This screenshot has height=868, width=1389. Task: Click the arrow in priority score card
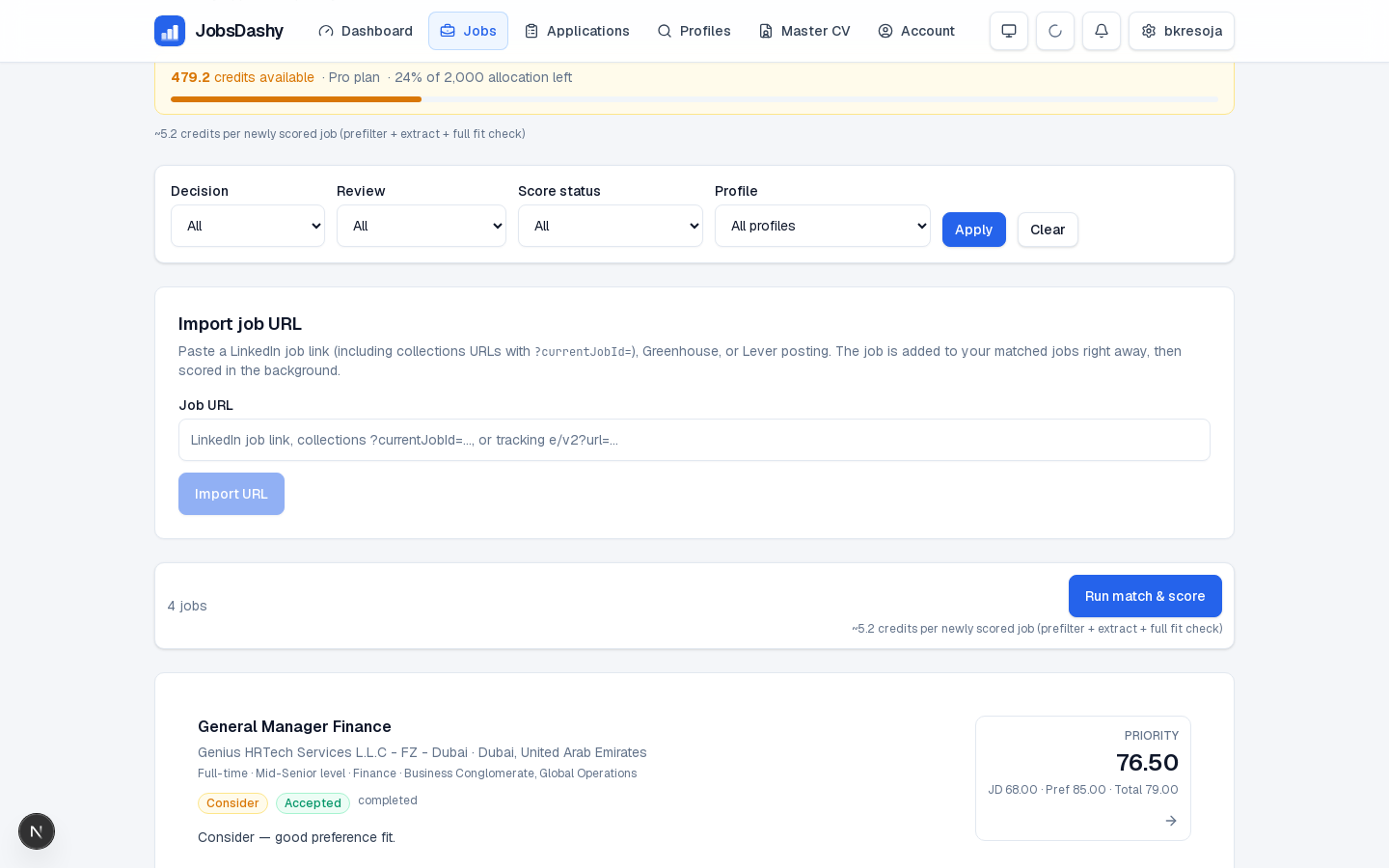pos(1171,821)
